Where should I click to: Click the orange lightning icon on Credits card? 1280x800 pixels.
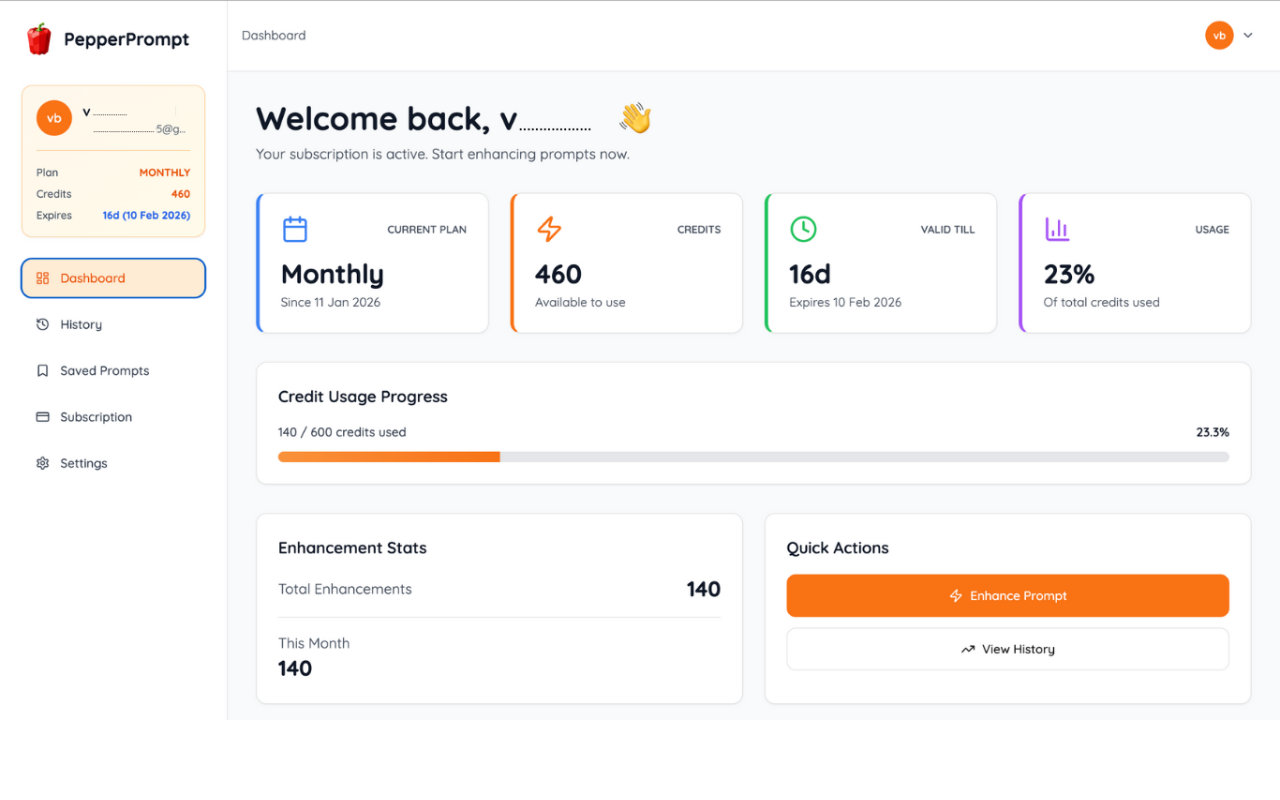coord(549,229)
